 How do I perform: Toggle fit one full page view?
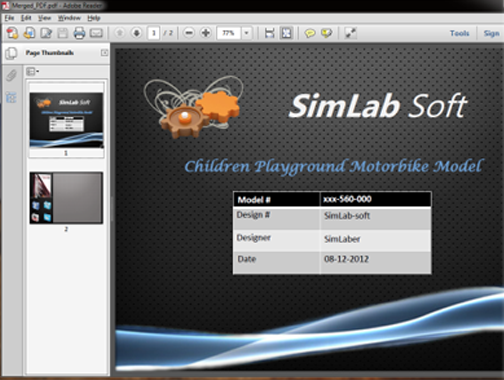tap(286, 33)
